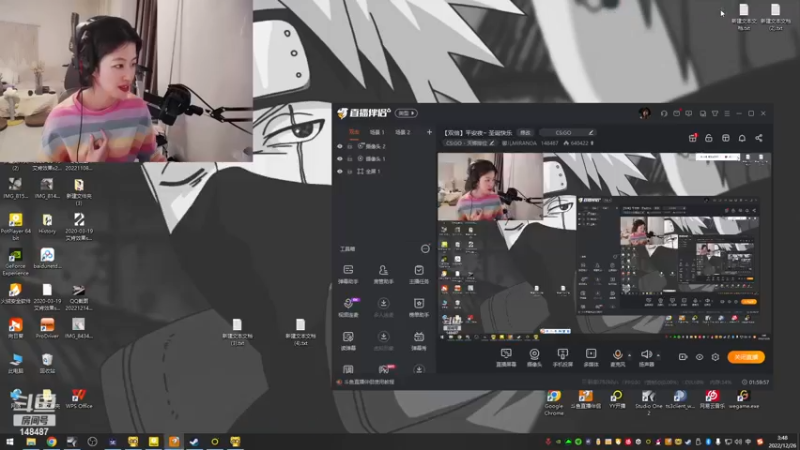Expand speaker volume arrow
The height and width of the screenshot is (450, 800).
click(x=658, y=355)
